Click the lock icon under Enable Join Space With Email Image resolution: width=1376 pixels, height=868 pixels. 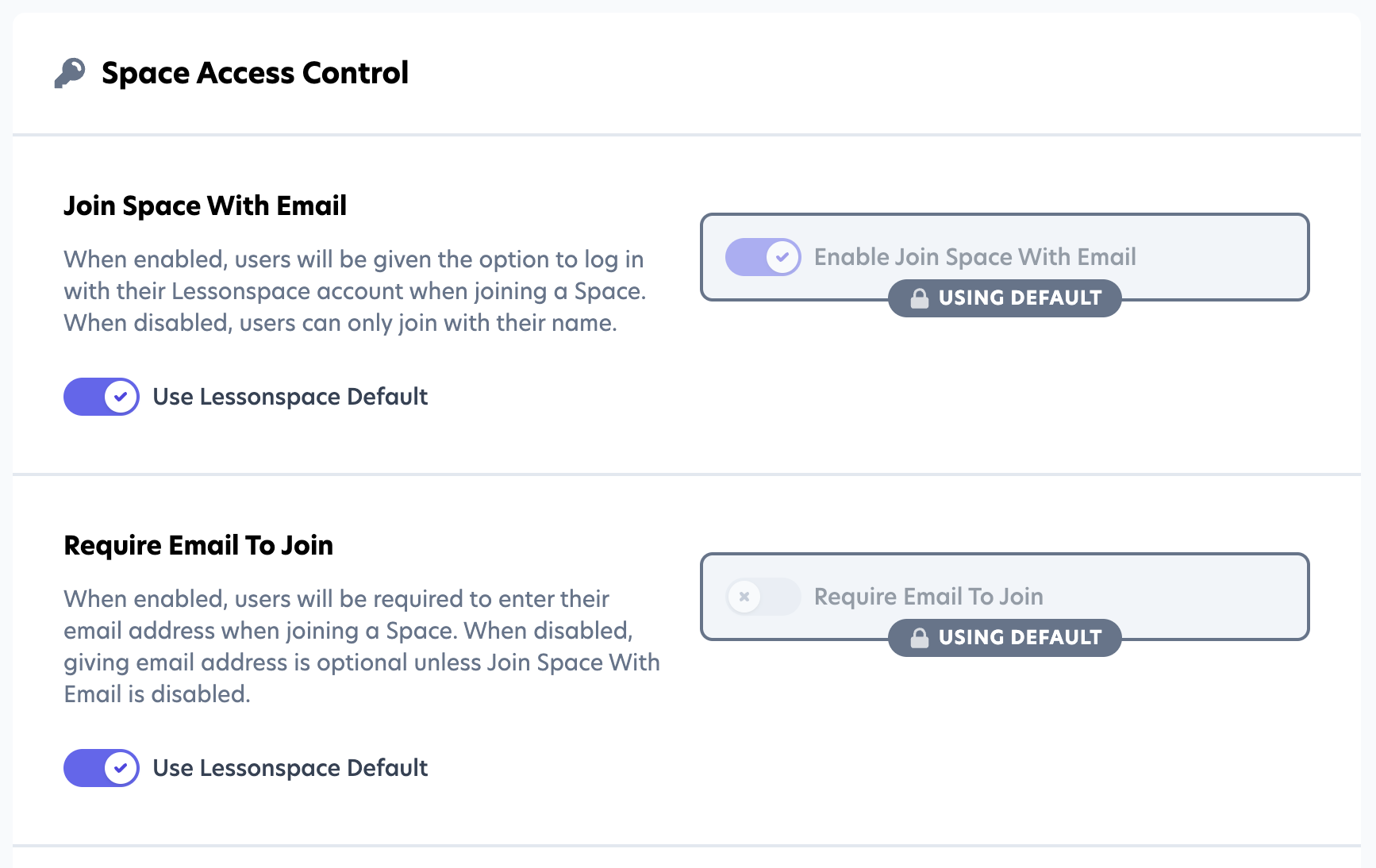pos(919,298)
